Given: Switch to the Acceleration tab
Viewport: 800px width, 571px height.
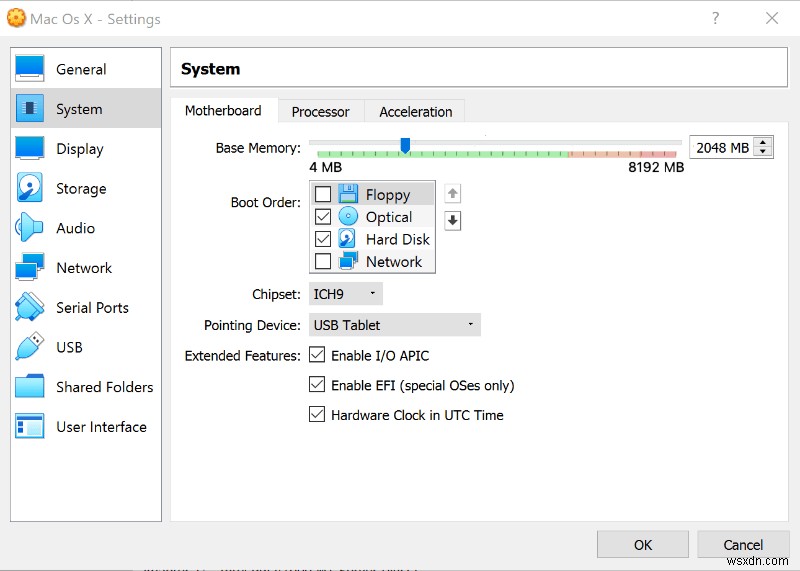Looking at the screenshot, I should click(415, 112).
